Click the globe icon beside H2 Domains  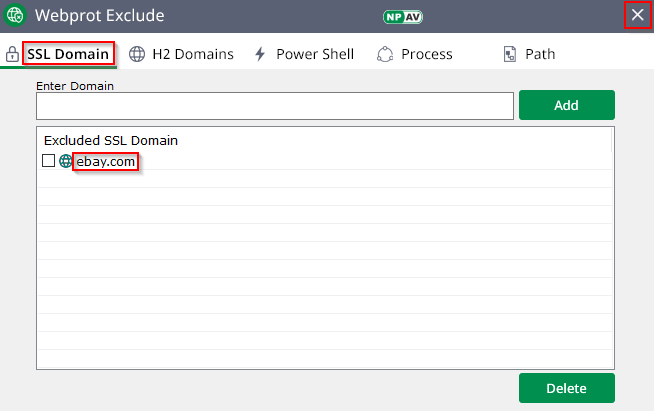click(x=137, y=54)
